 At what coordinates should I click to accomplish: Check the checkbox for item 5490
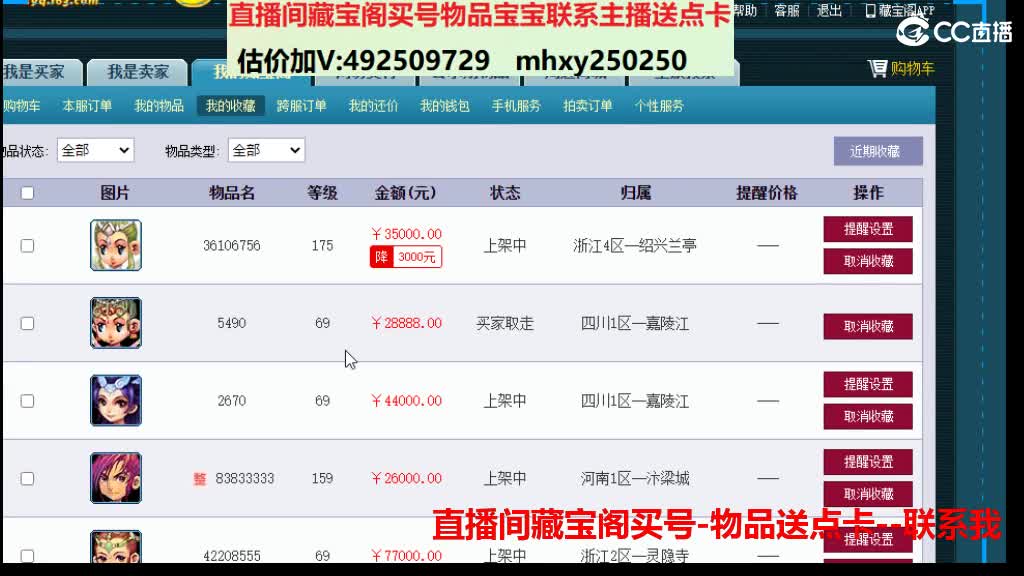(27, 323)
